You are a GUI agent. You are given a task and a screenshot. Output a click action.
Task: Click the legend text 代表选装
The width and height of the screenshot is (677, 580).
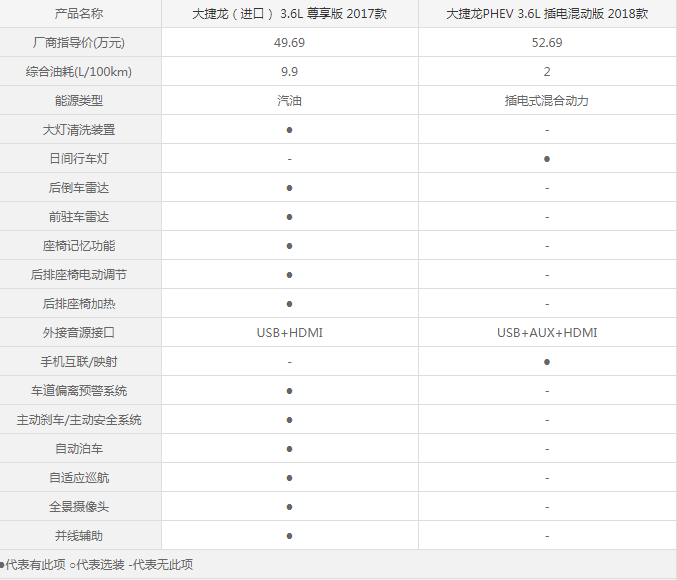pyautogui.click(x=100, y=564)
